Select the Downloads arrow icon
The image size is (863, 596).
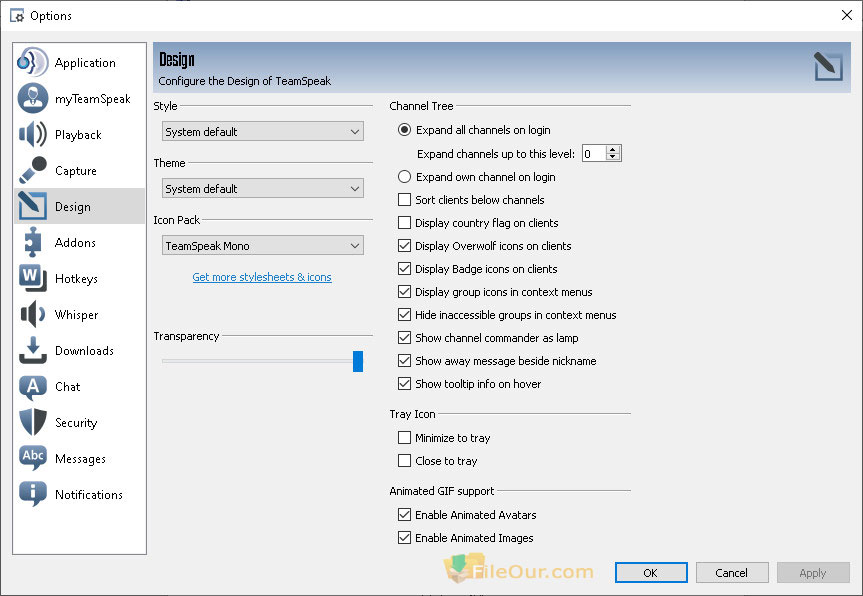32,350
